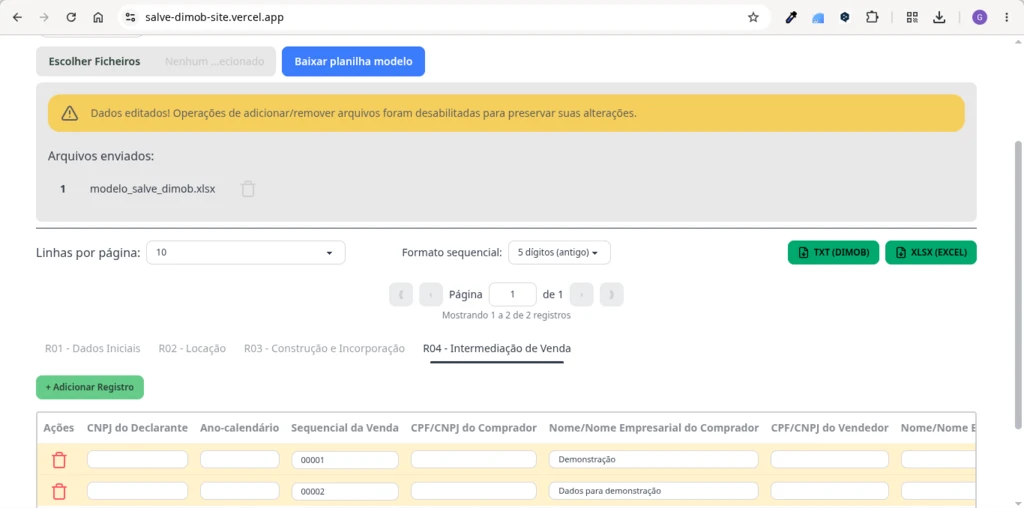
Task: Jump to the last page of records
Action: [x=611, y=294]
